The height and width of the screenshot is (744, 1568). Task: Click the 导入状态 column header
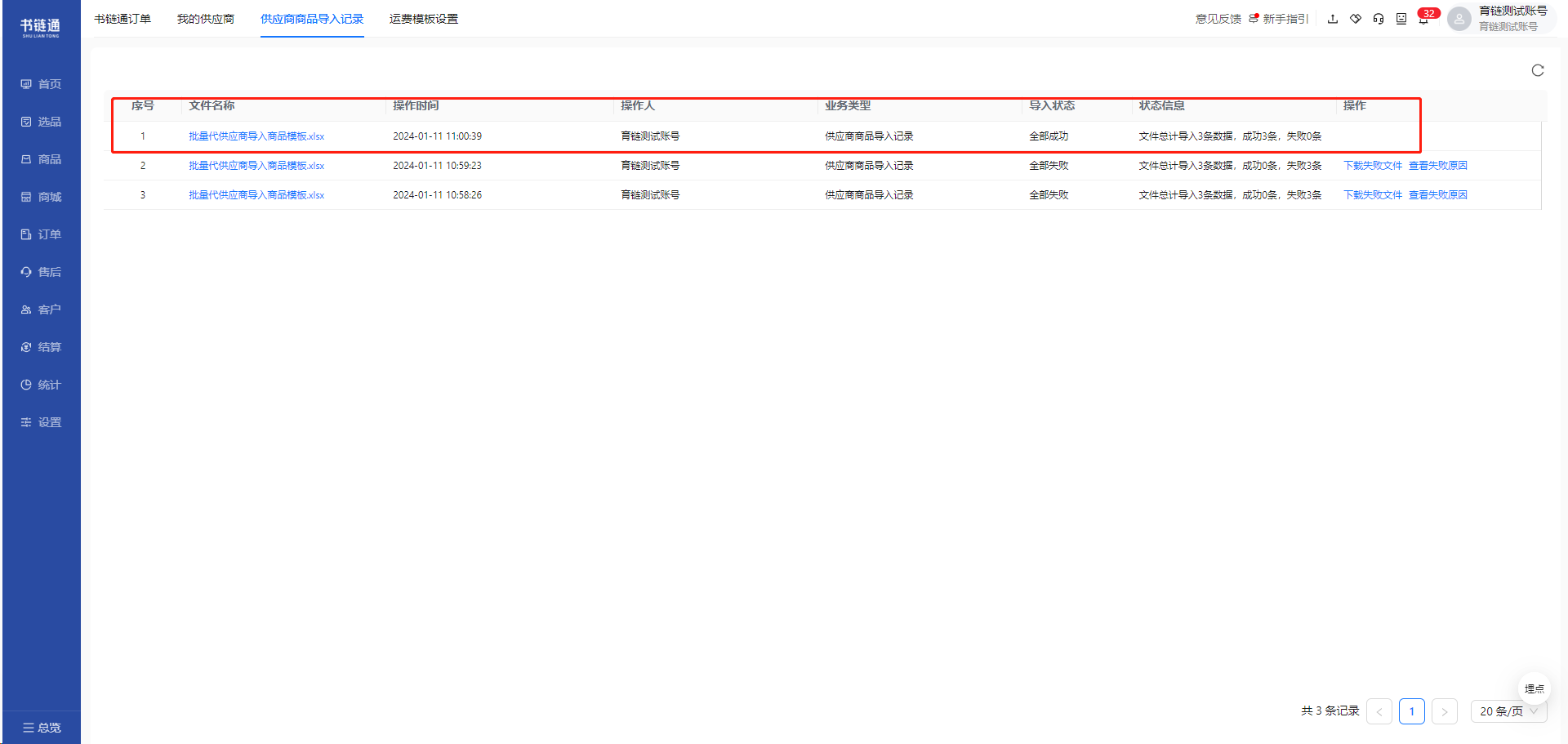(1052, 105)
